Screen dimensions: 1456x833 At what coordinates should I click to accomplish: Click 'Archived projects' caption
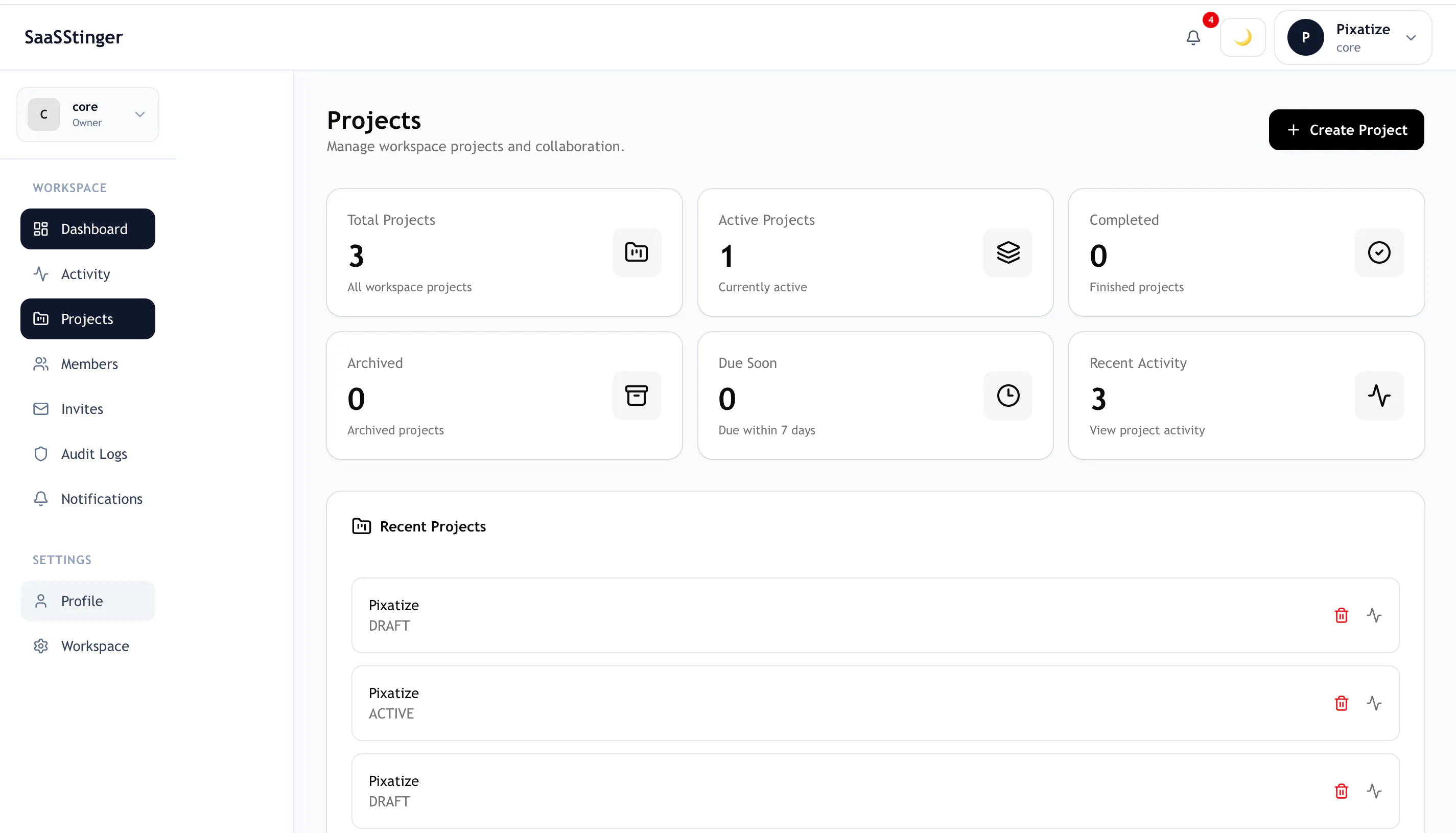[395, 430]
